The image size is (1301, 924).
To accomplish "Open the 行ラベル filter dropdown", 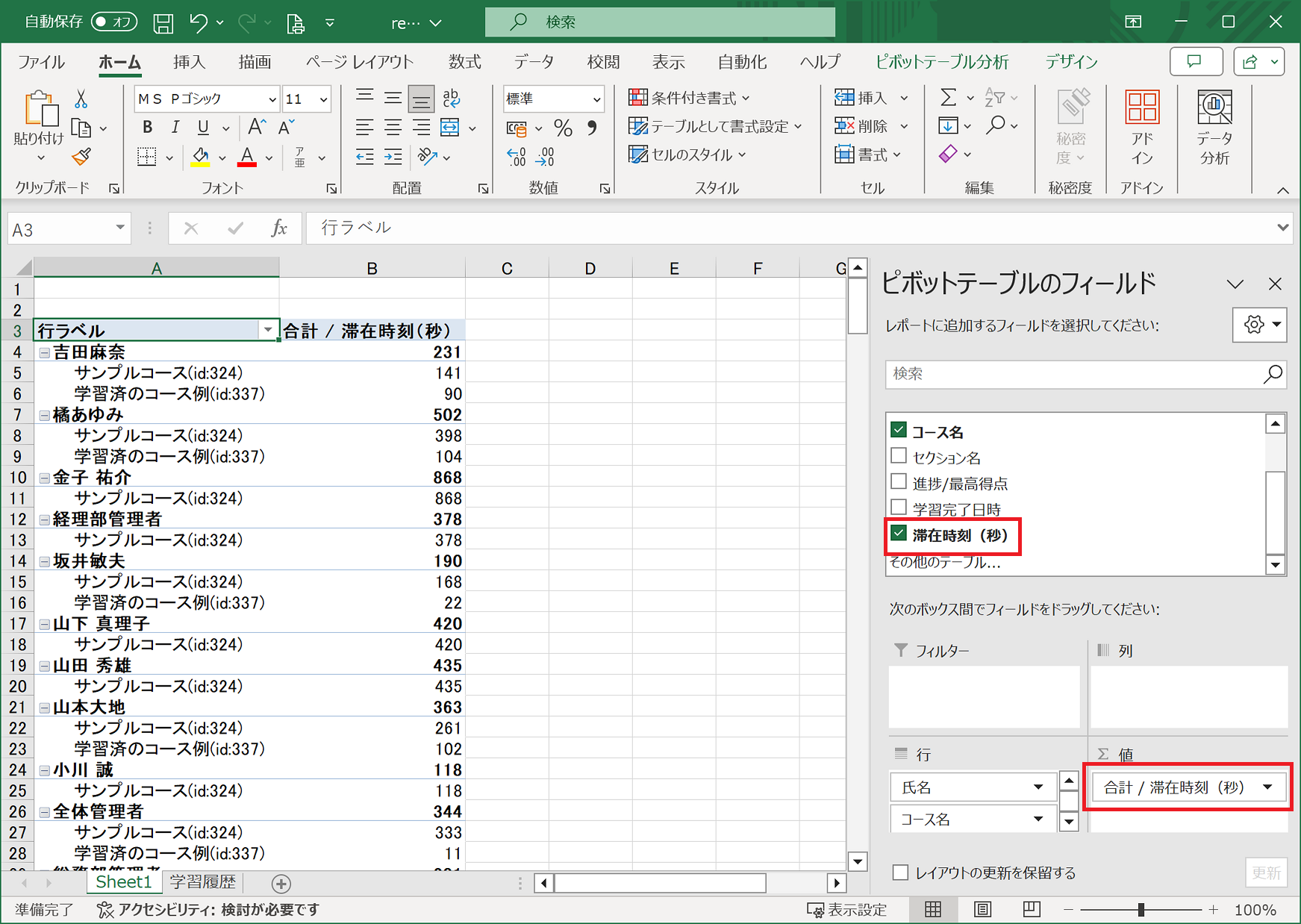I will tap(268, 330).
